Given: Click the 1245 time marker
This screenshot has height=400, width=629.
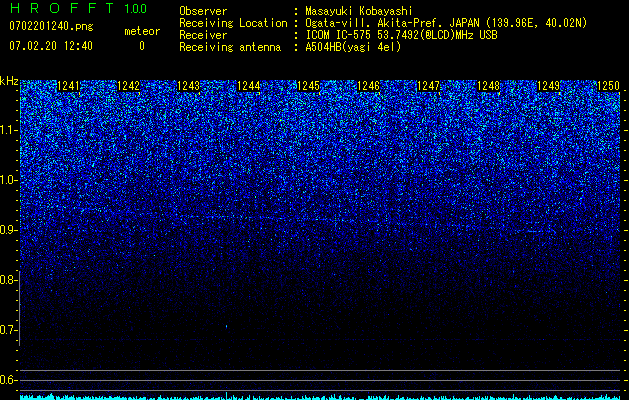Looking at the screenshot, I should pyautogui.click(x=308, y=86).
